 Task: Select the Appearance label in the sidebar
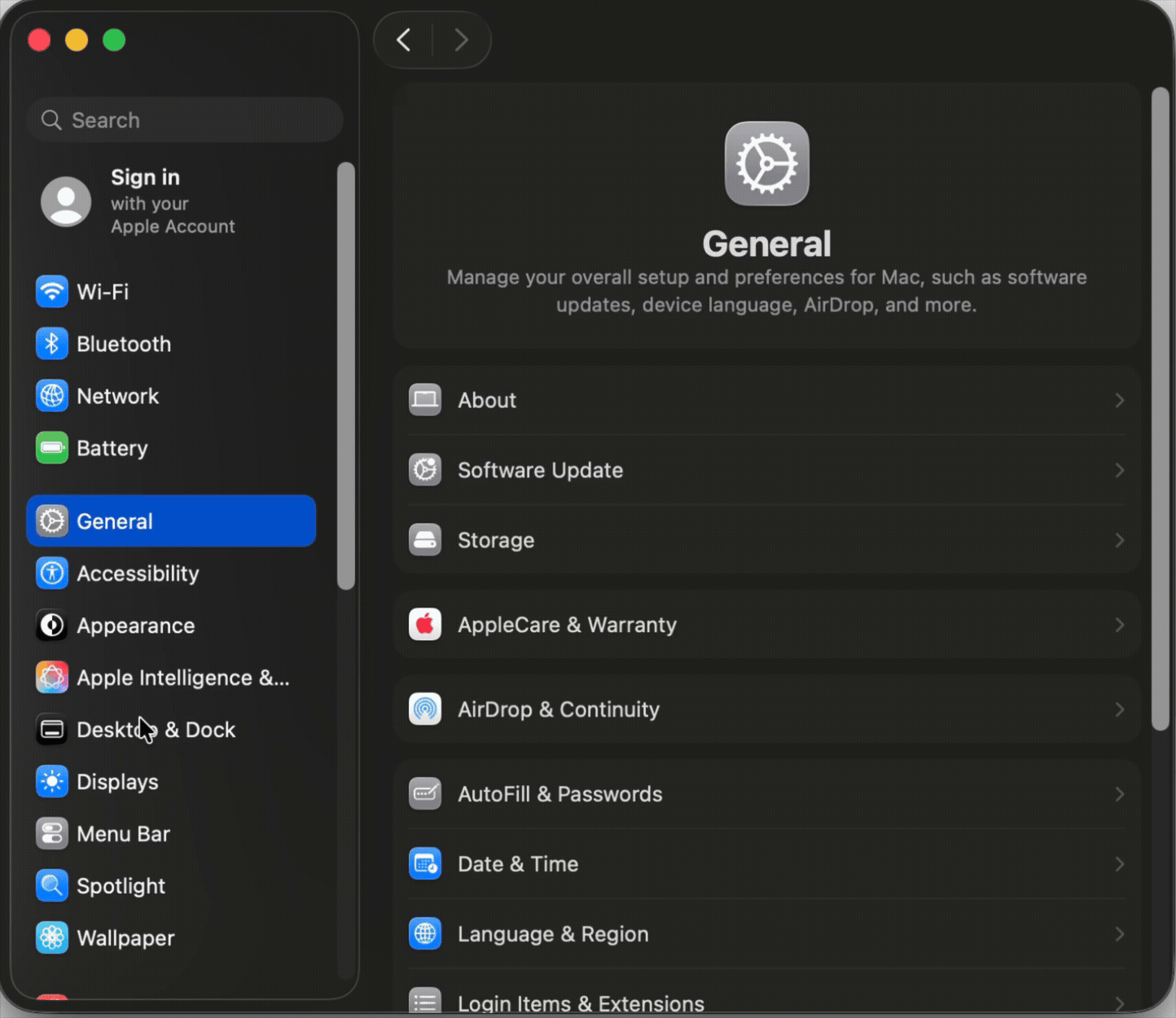point(136,626)
